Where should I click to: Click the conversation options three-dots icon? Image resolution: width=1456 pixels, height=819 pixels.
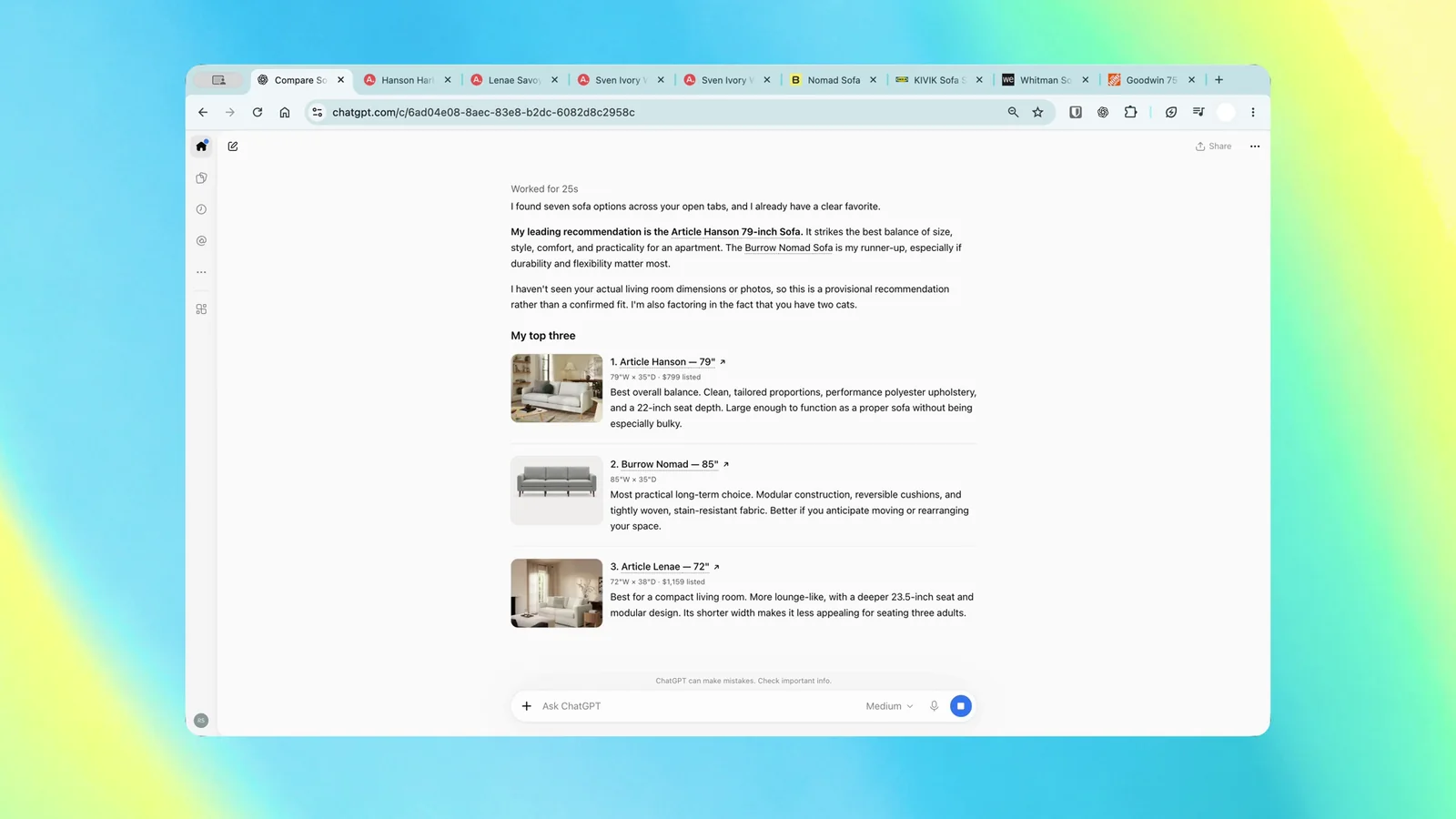(x=1255, y=147)
